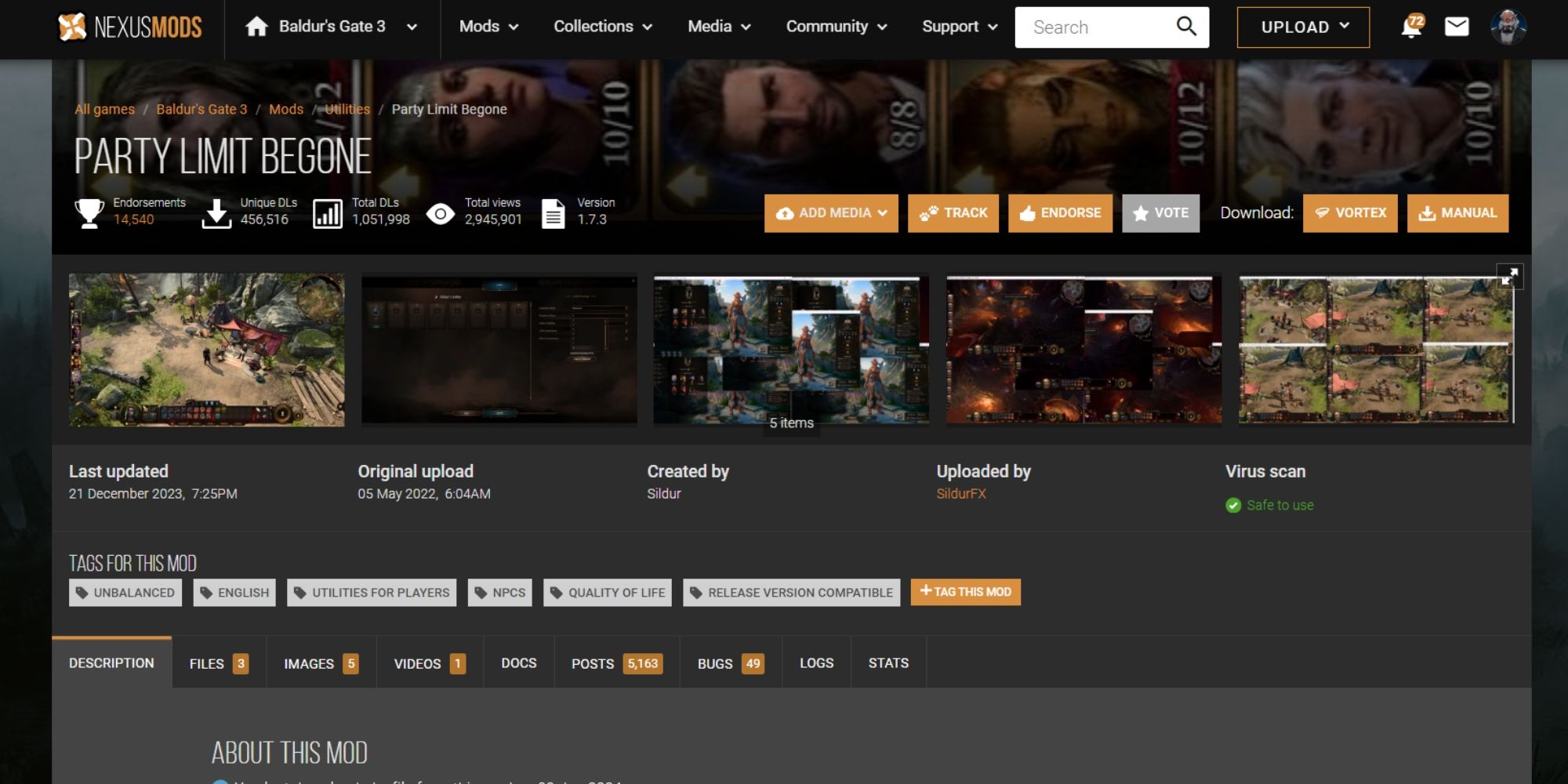
Task: Switch to the Videos tab
Action: pos(430,663)
